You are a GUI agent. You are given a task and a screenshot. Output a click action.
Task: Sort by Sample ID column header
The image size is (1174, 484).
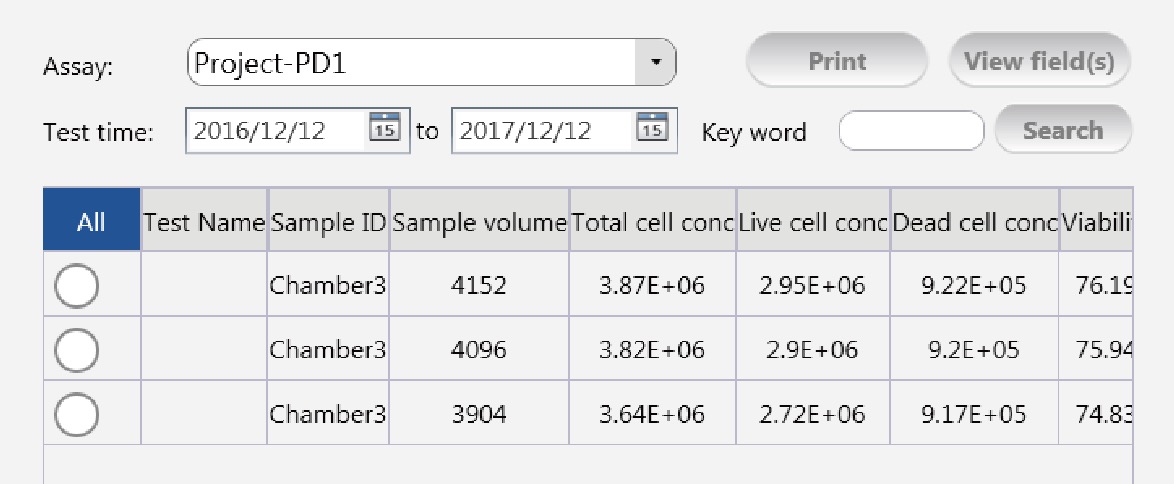pos(328,220)
